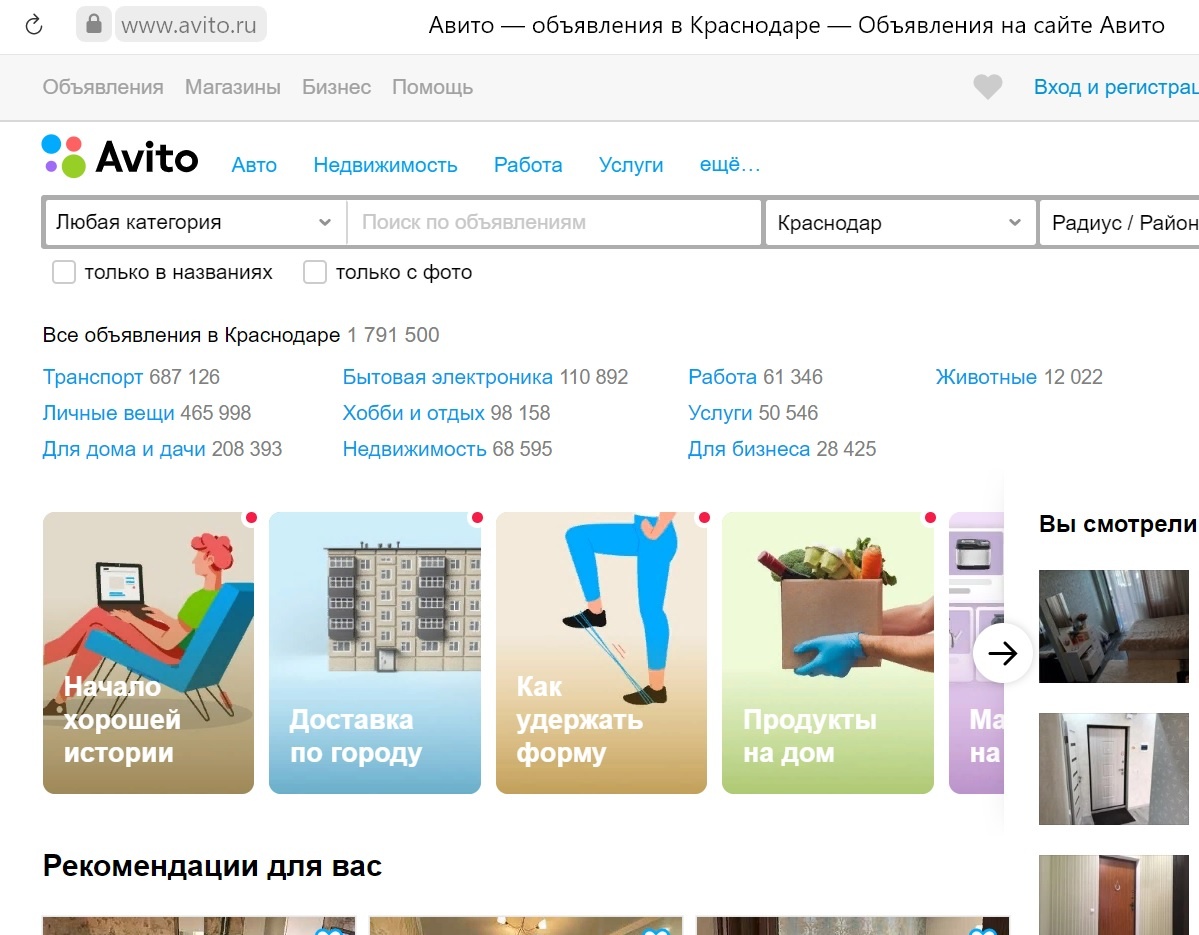Open the 'Радиус / Район' selector

pos(1119,222)
